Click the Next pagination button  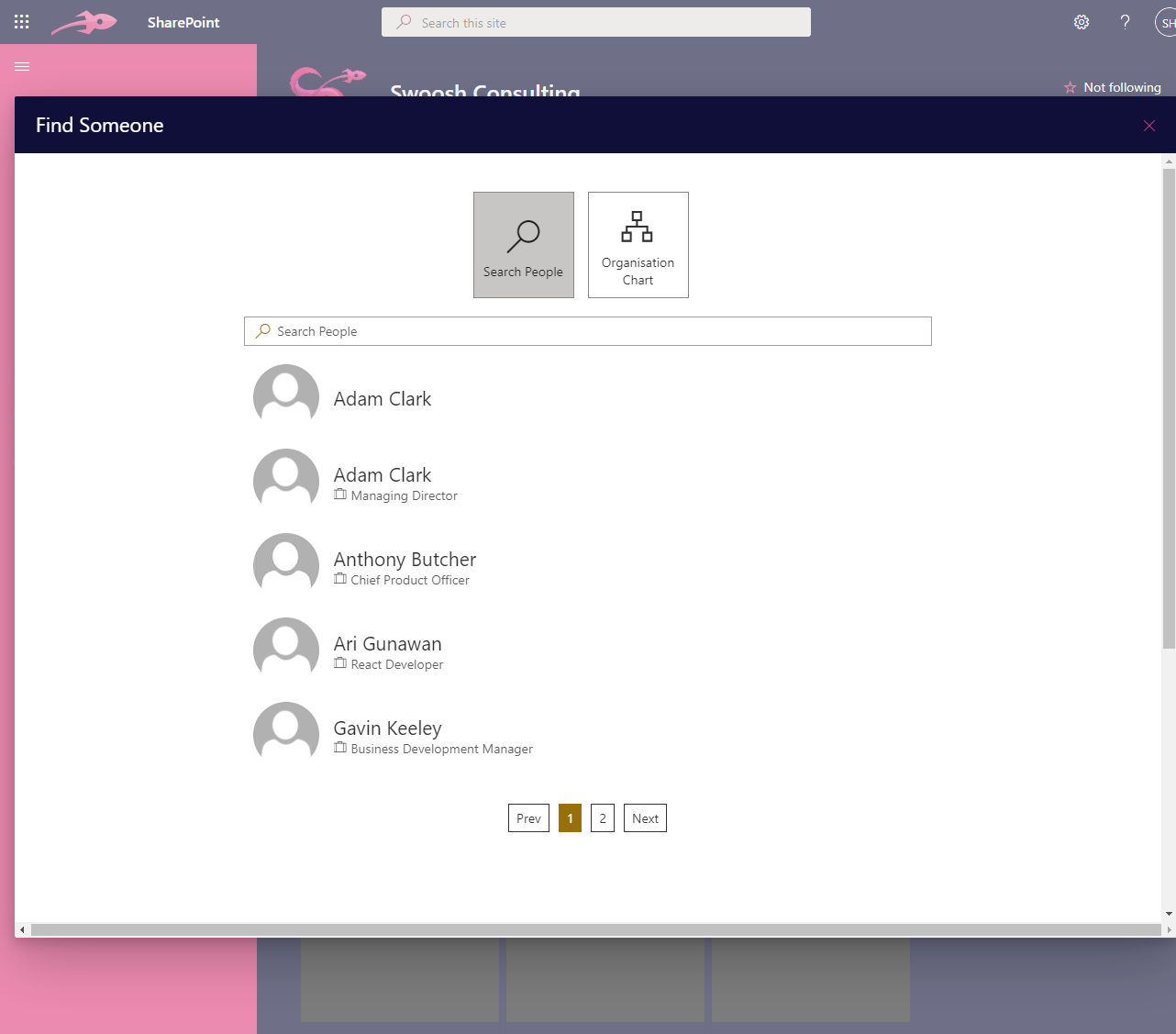click(645, 818)
